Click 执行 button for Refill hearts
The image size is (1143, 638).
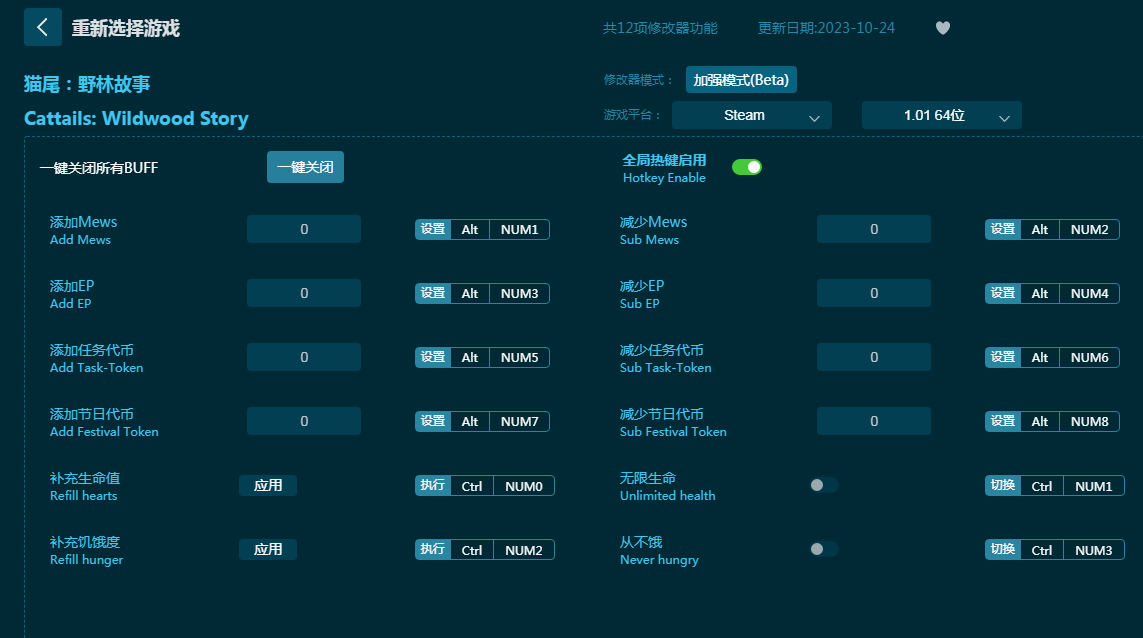(x=433, y=486)
